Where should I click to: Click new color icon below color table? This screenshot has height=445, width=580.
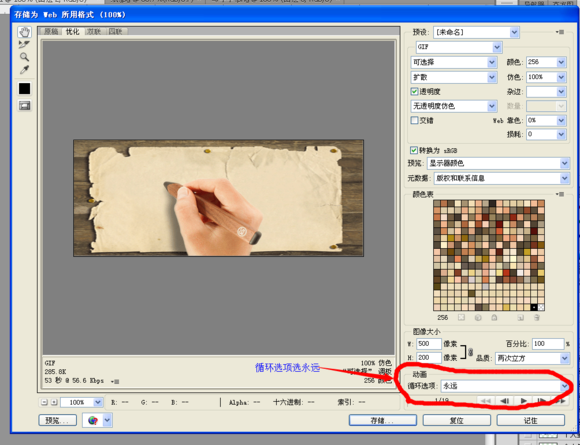click(520, 317)
